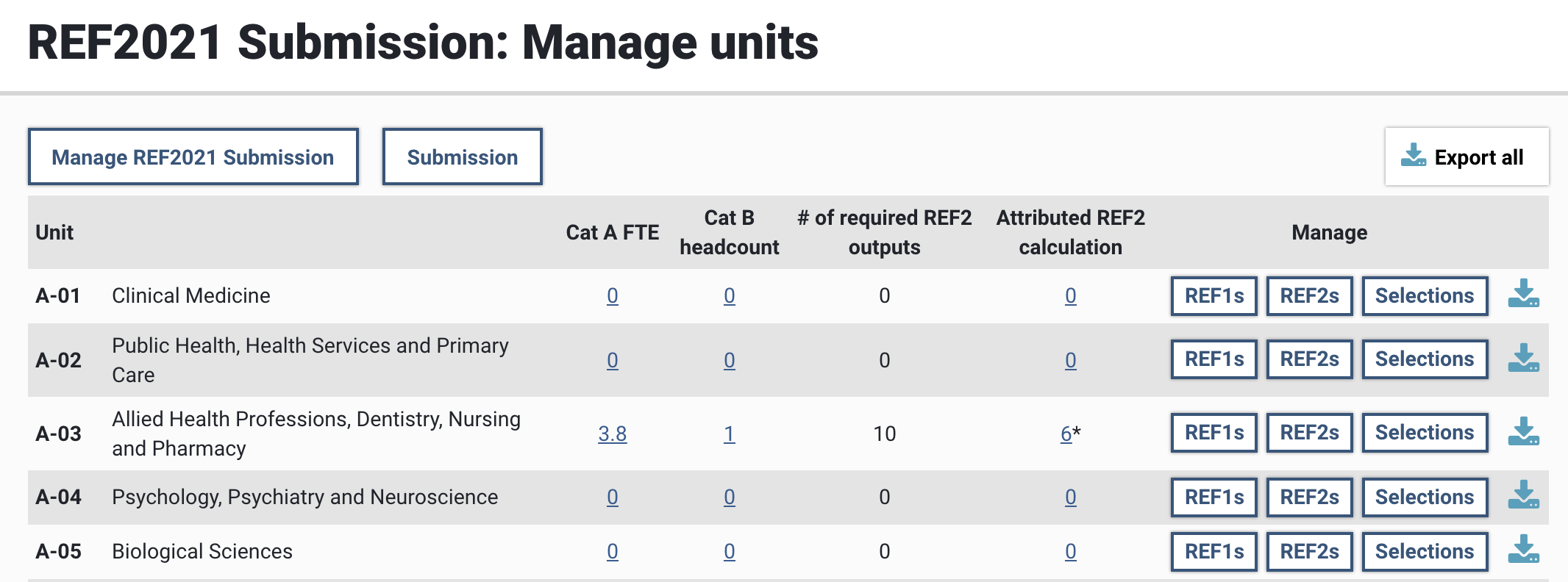Download the Biological Sciences unit export
The width and height of the screenshot is (1568, 582).
tap(1523, 550)
